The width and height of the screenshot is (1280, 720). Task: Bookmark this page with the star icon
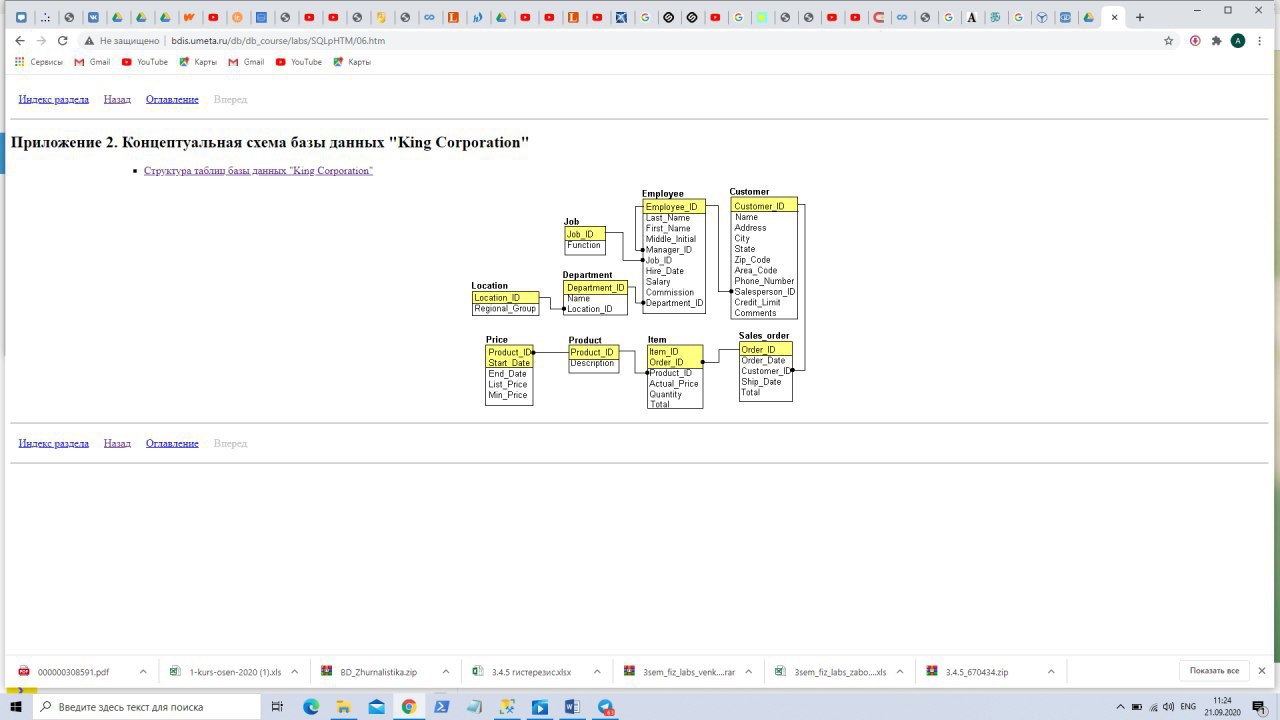click(1168, 41)
